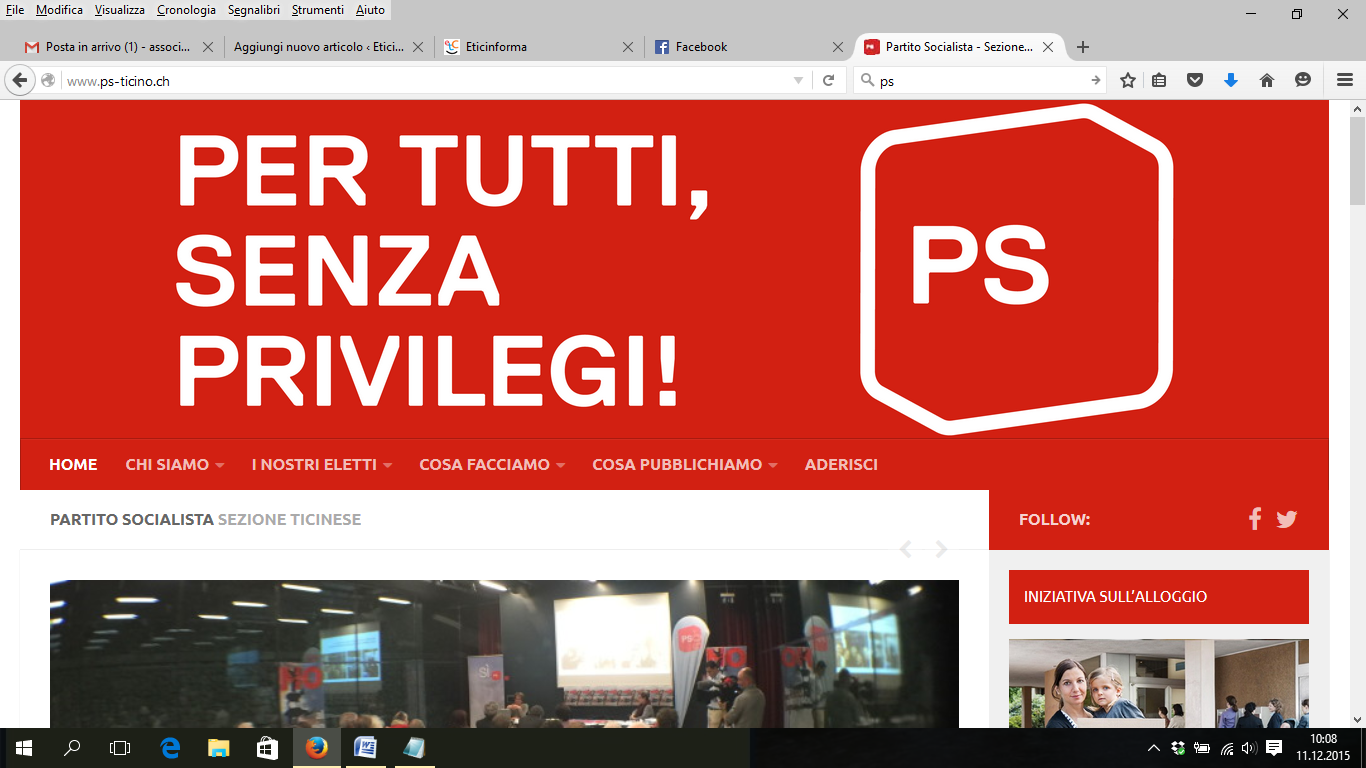The height and width of the screenshot is (768, 1366).
Task: Save page to Pocket icon
Action: (1195, 80)
